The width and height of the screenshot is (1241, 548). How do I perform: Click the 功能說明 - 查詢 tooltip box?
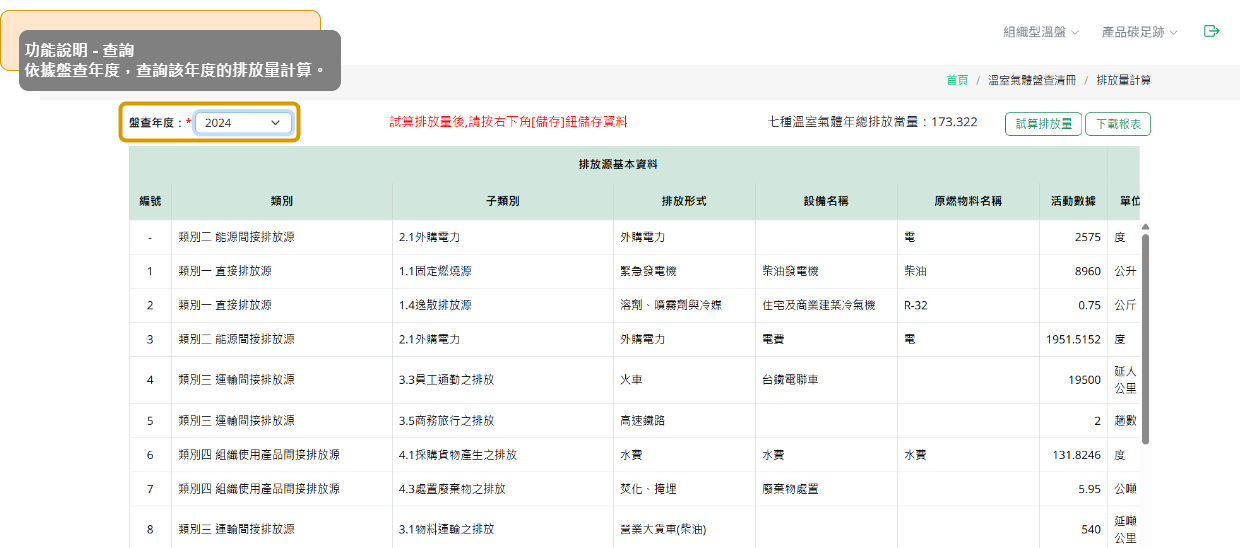180,60
